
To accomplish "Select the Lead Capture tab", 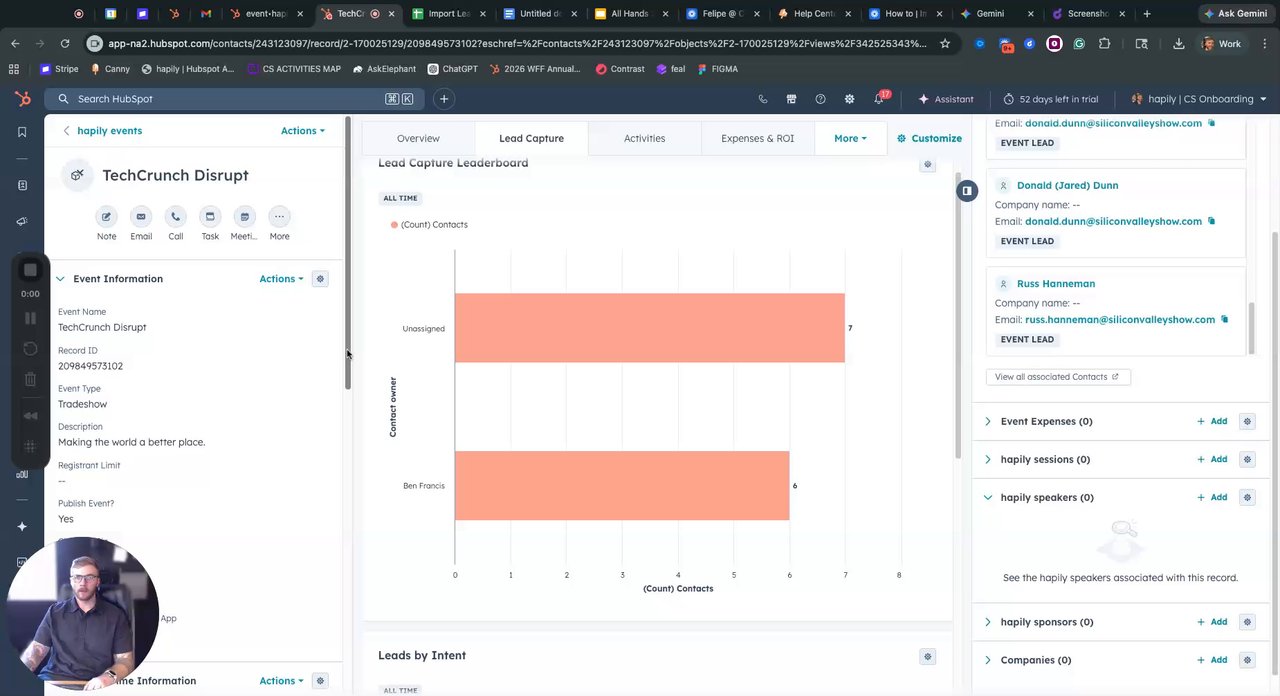I will point(531,138).
